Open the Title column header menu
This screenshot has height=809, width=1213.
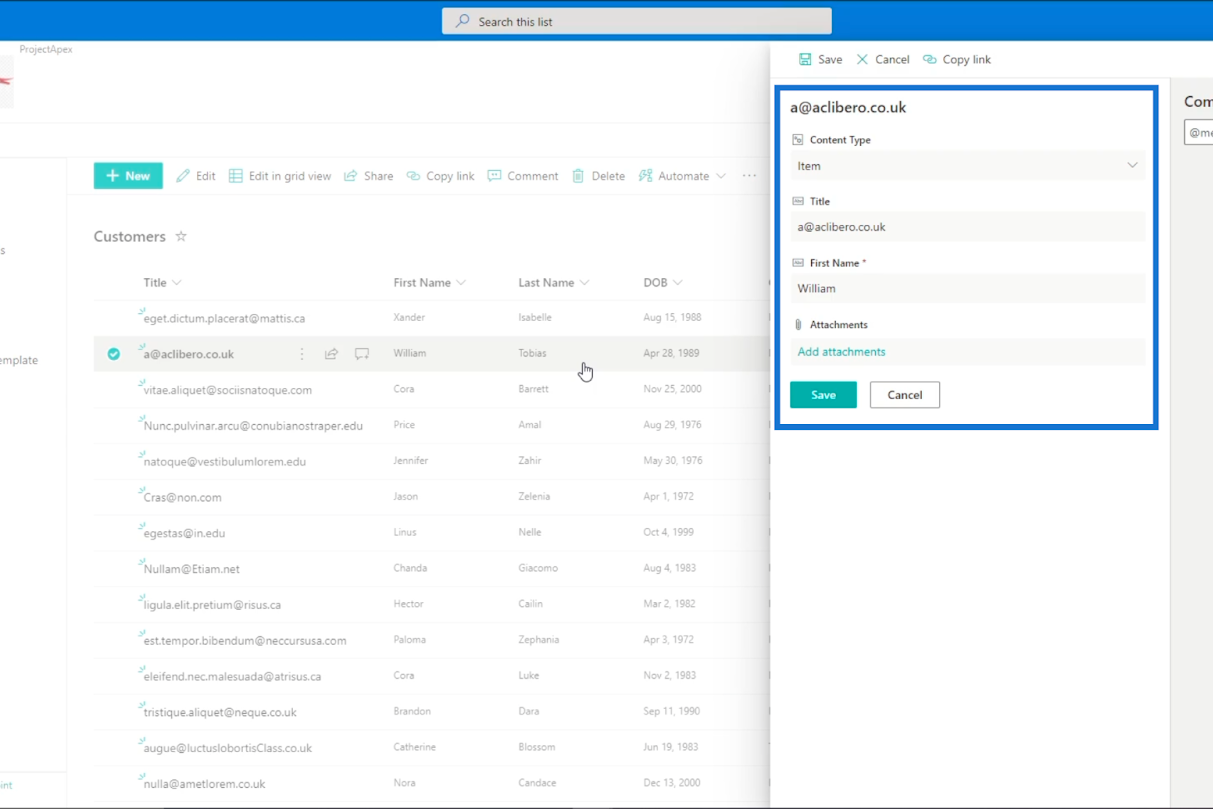[162, 283]
